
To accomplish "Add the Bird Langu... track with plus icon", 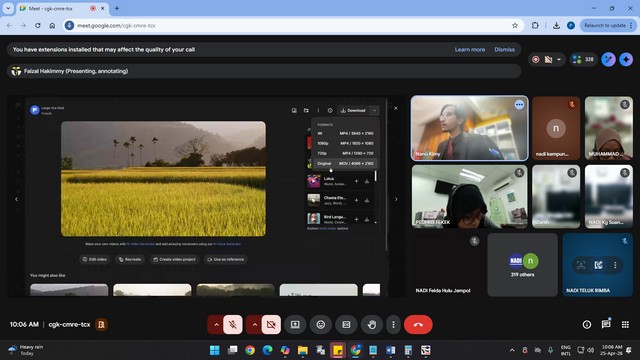I will pos(356,219).
